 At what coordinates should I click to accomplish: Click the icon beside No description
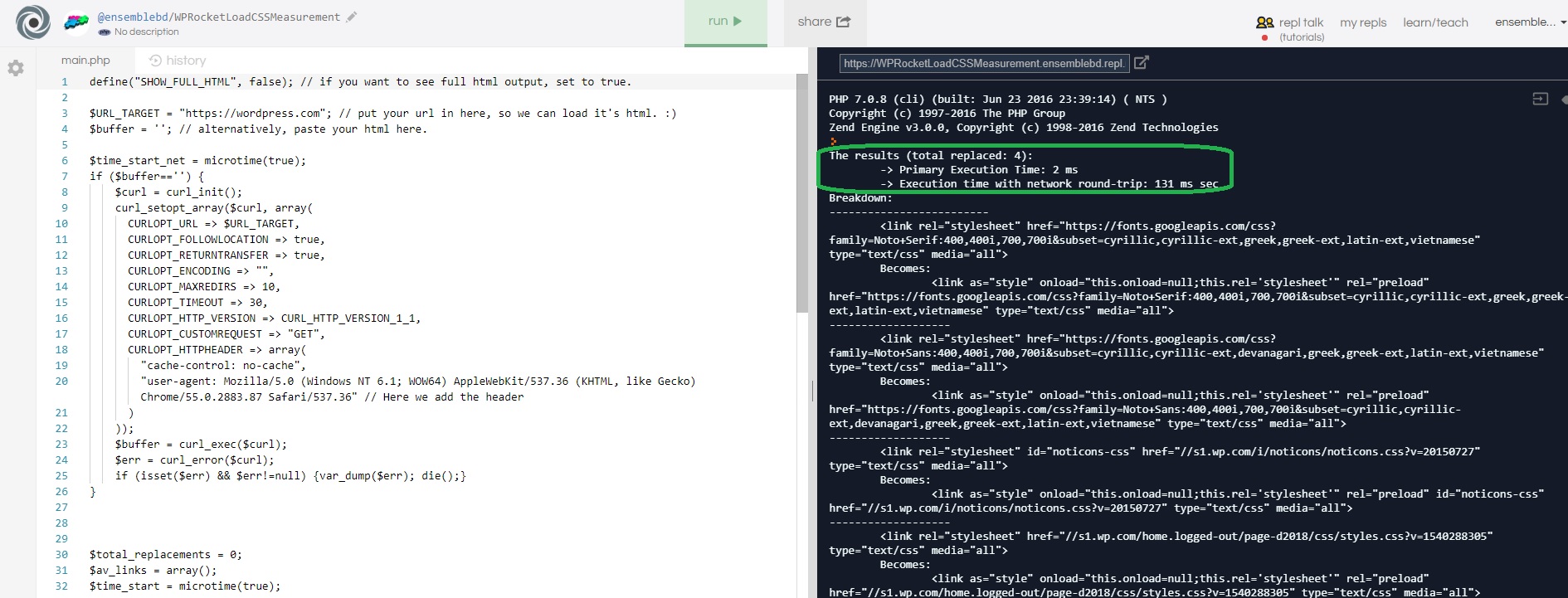[x=104, y=32]
